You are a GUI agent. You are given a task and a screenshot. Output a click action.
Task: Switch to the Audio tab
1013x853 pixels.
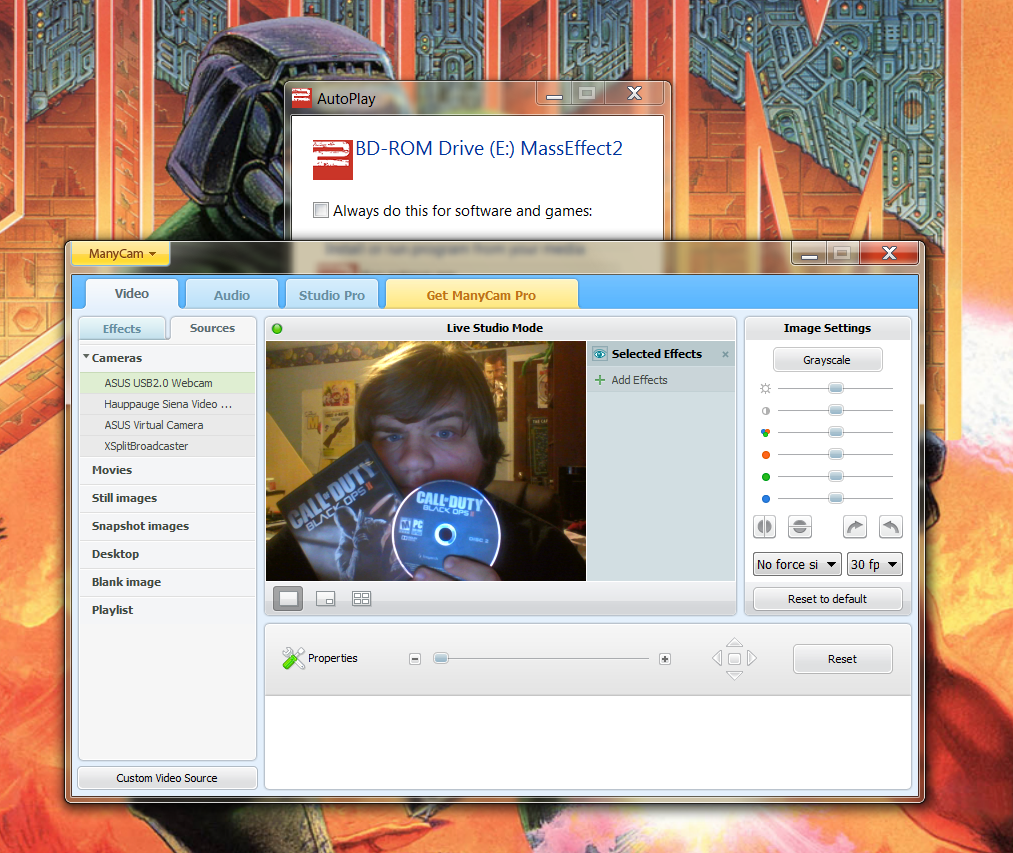[x=232, y=295]
